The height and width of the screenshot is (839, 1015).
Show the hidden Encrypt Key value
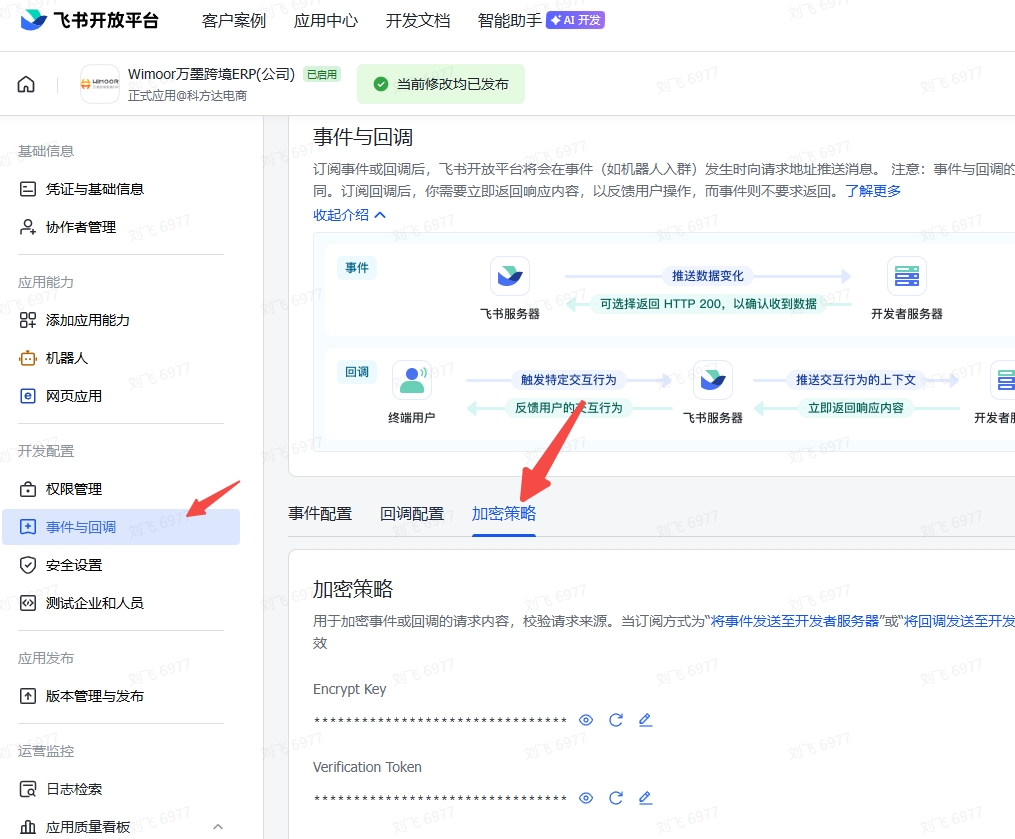586,720
